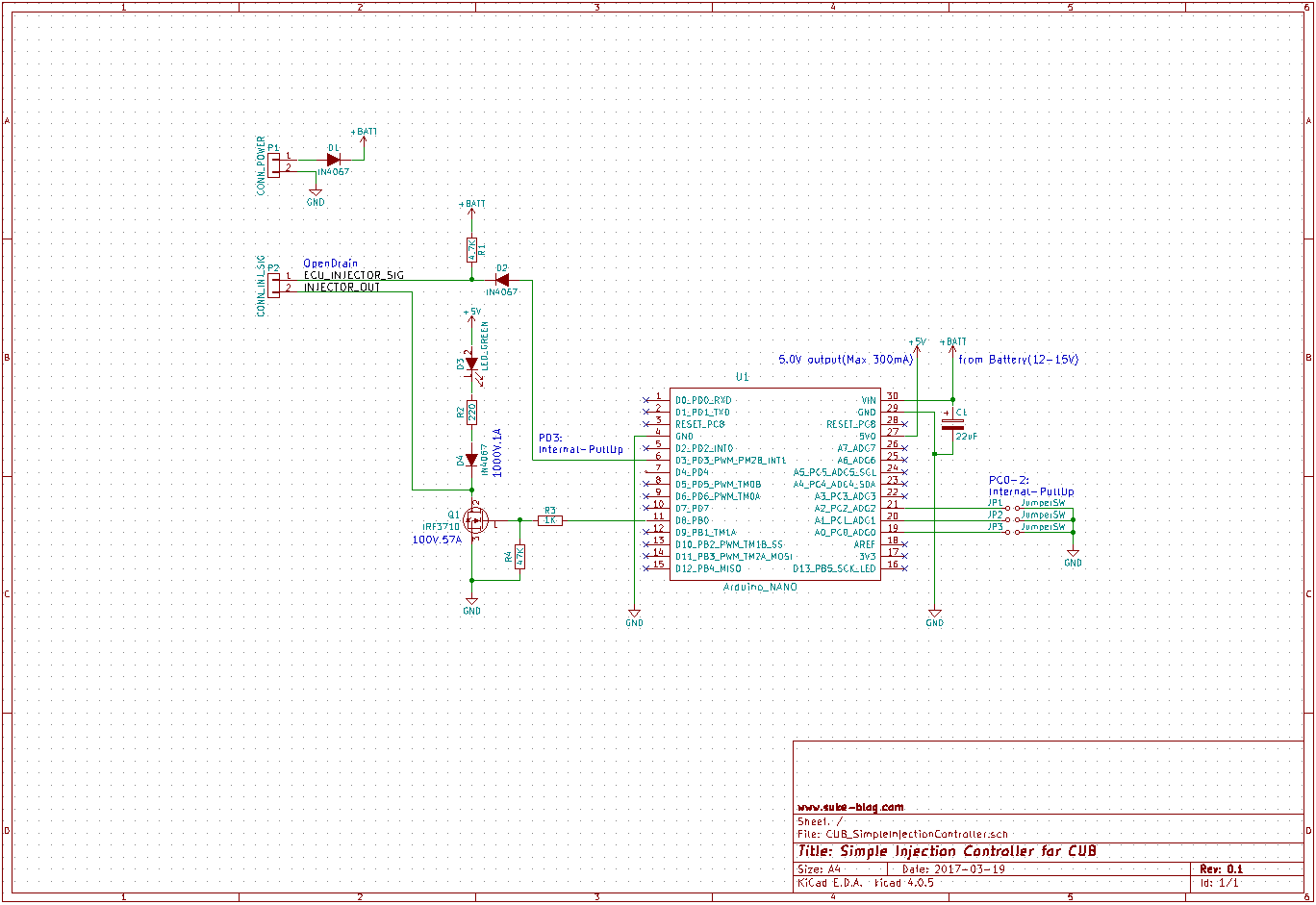This screenshot has height=905, width=1316.
Task: Click the AREF pin label on U1
Action: (x=865, y=544)
